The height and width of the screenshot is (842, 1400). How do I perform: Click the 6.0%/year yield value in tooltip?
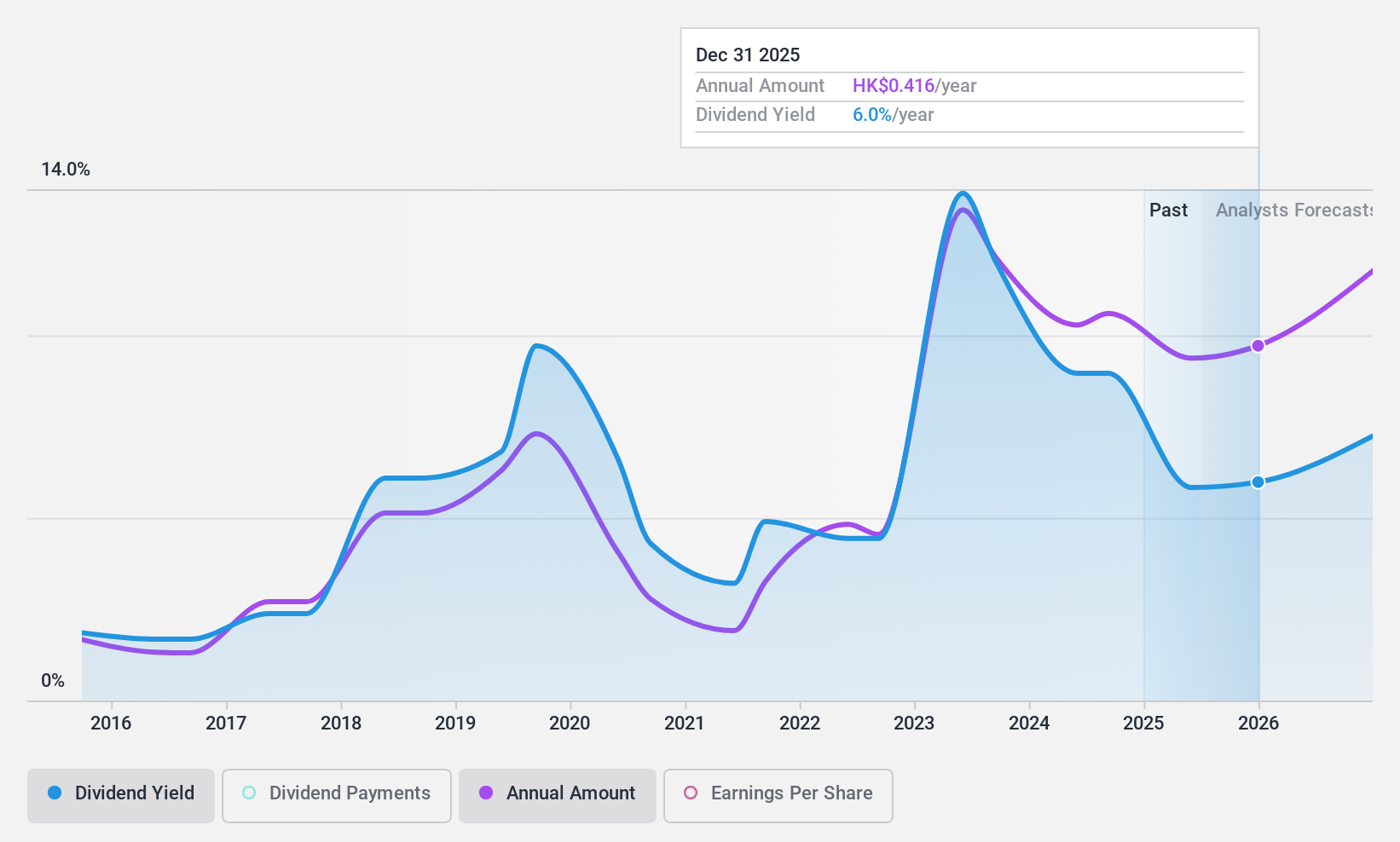click(x=894, y=115)
